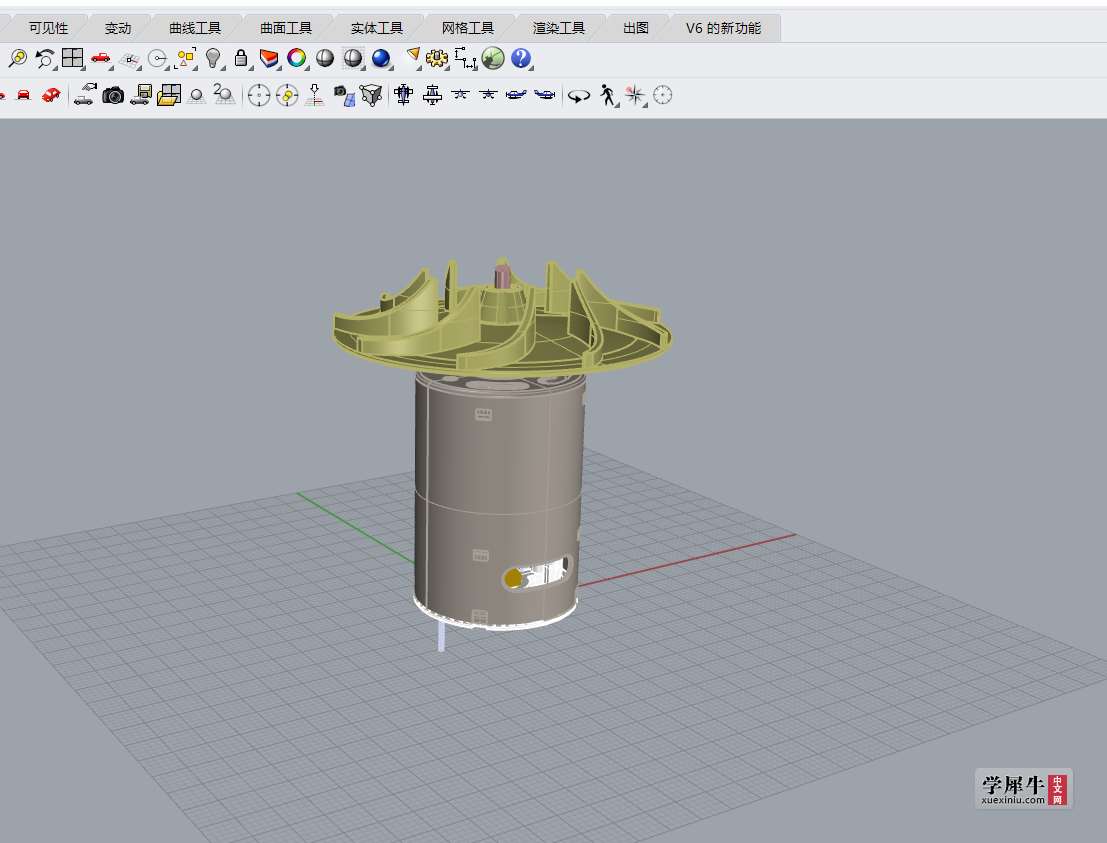Select the airplane back view icon
The width and height of the screenshot is (1107, 843).
[488, 94]
